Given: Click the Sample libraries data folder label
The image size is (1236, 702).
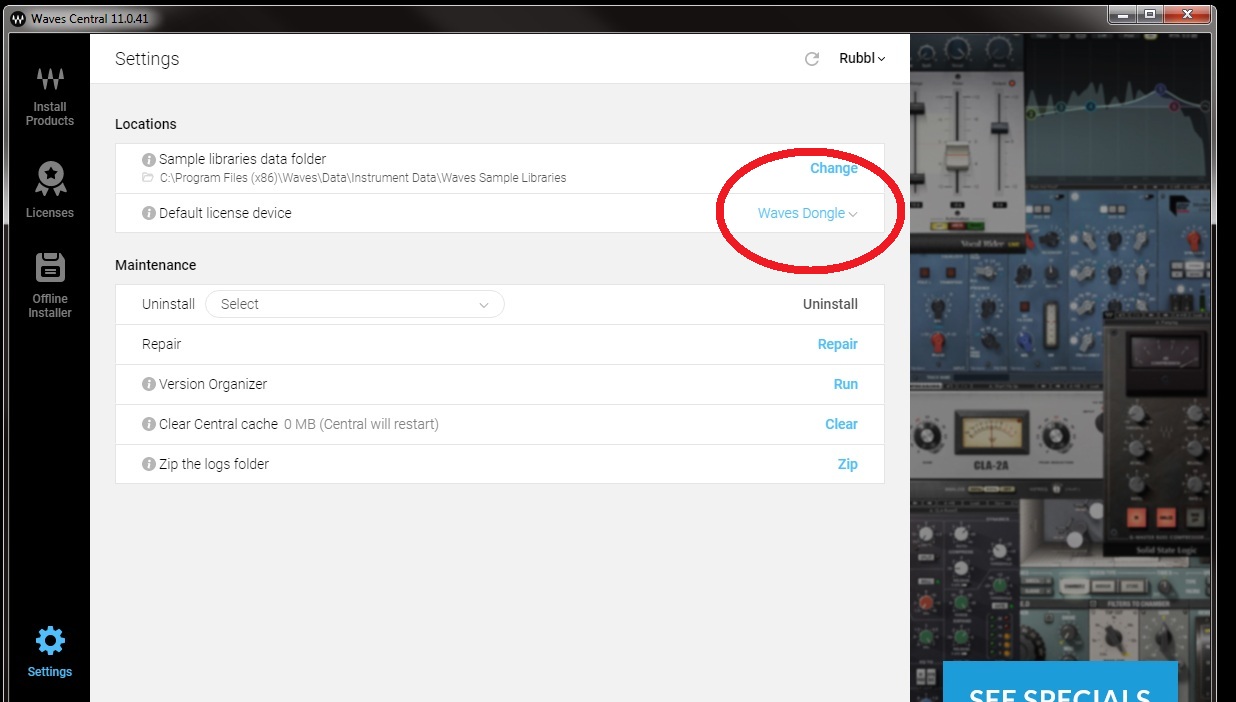Looking at the screenshot, I should 242,159.
